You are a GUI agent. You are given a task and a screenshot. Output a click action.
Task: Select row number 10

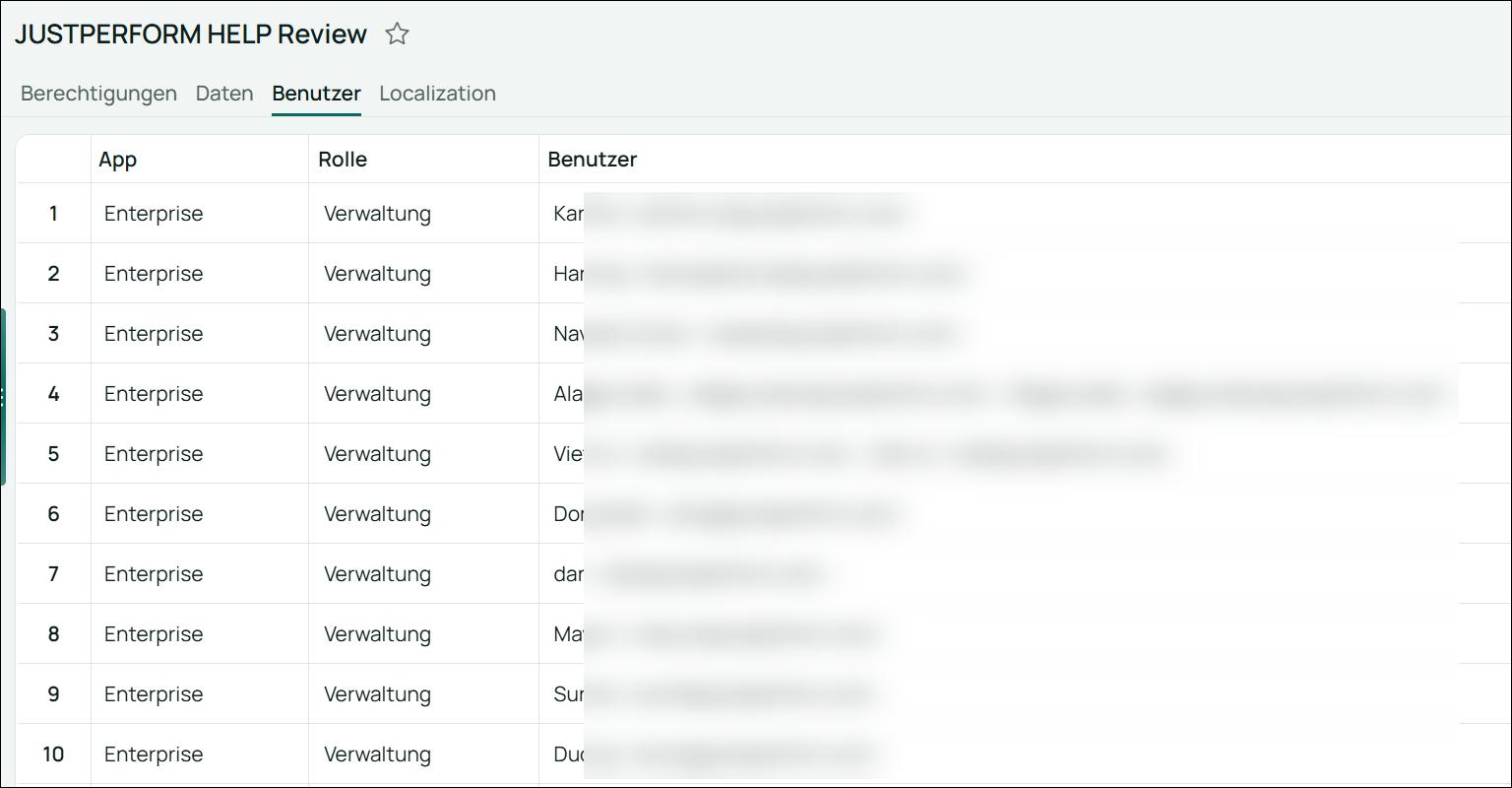click(x=53, y=754)
